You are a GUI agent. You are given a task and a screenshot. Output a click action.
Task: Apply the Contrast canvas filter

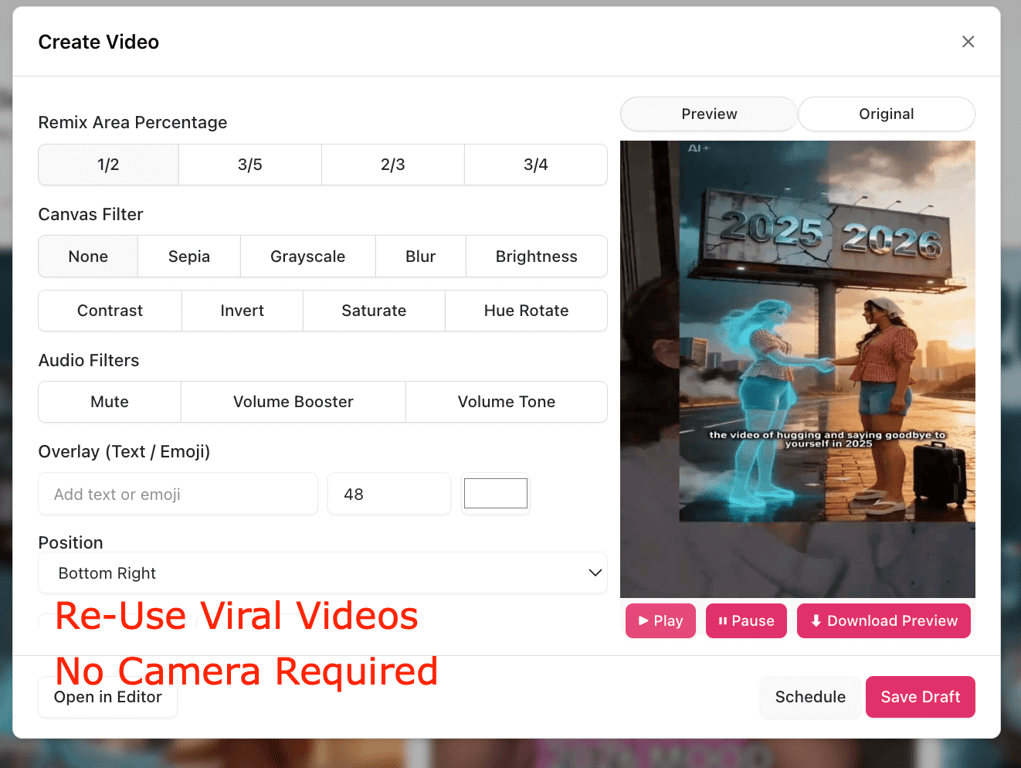click(110, 311)
